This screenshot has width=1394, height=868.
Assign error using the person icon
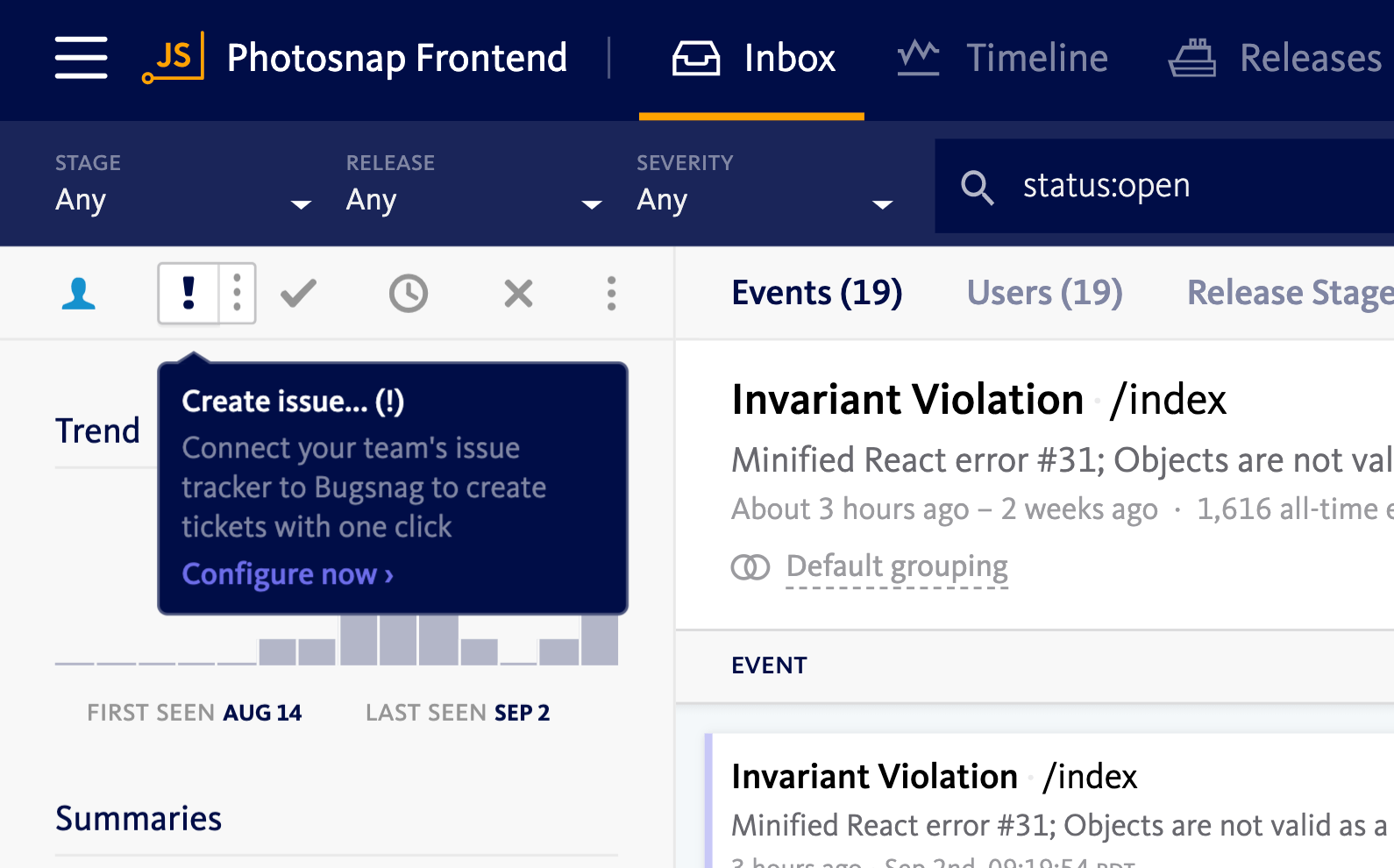79,294
